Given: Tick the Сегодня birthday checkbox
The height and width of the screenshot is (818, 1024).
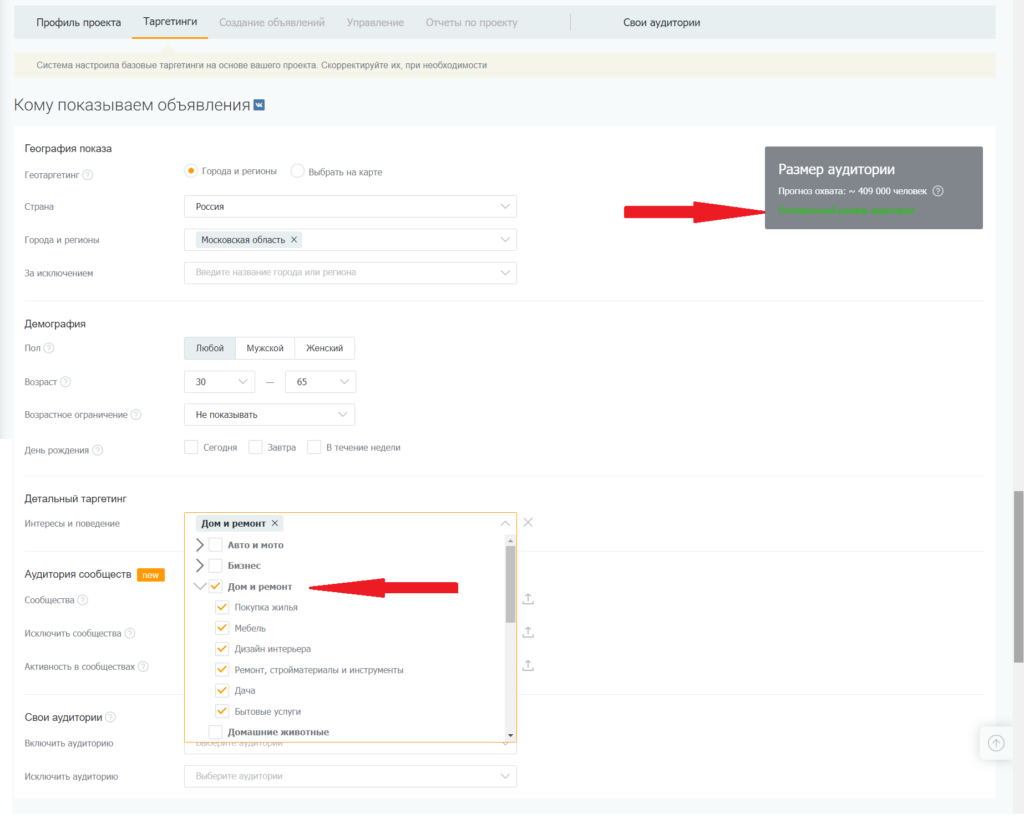Looking at the screenshot, I should click(191, 447).
